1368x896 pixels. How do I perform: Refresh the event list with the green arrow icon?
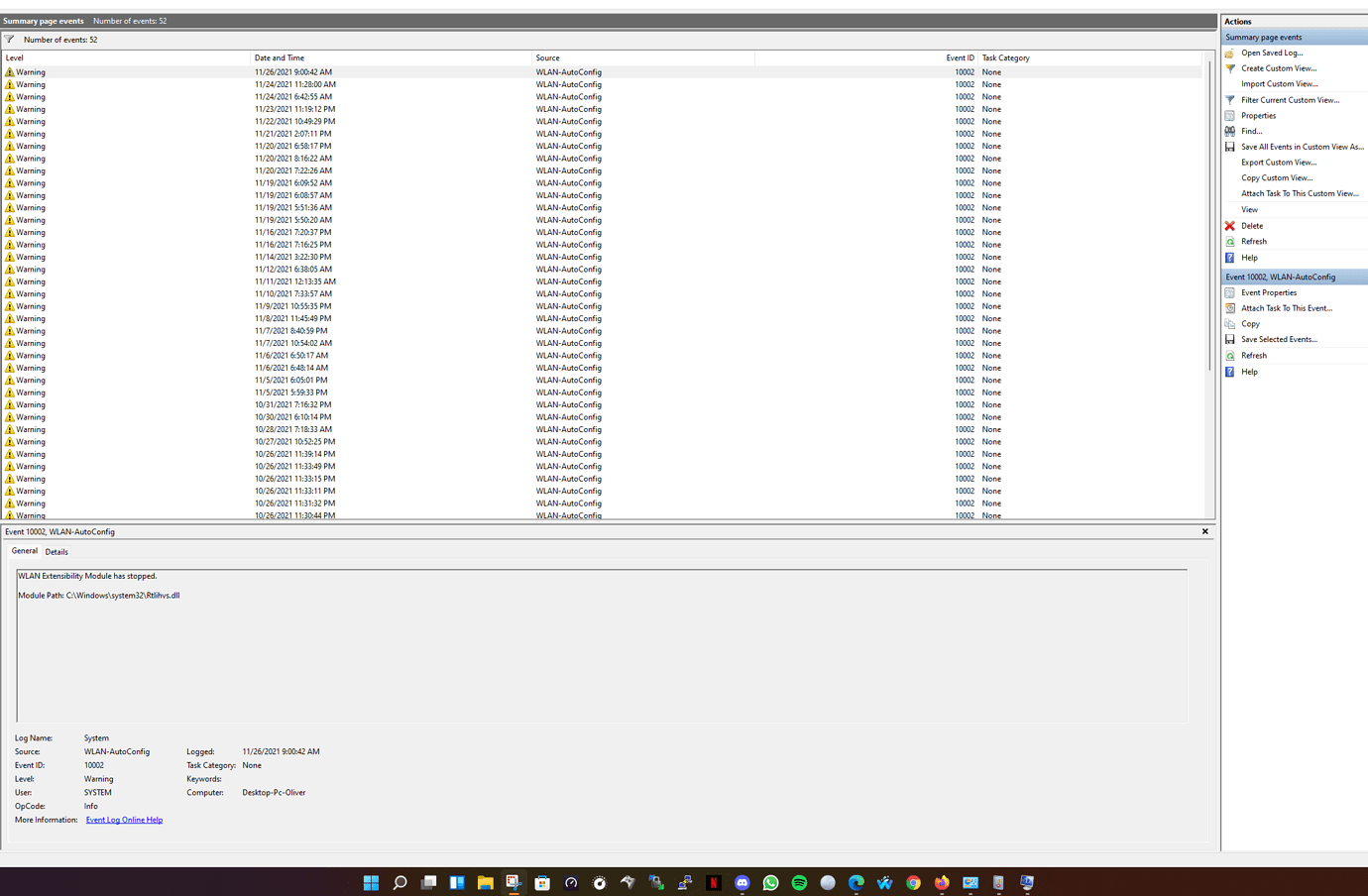click(1229, 241)
